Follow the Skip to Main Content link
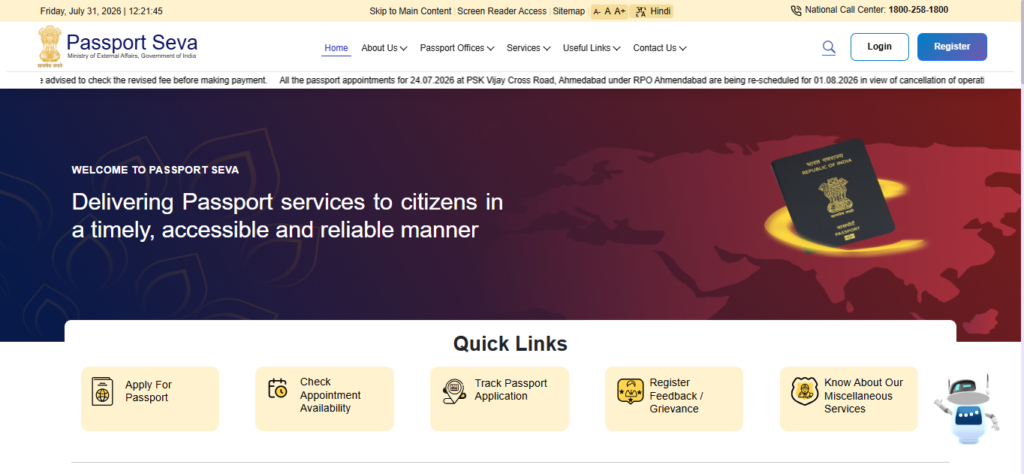1024x474 pixels. tap(410, 11)
